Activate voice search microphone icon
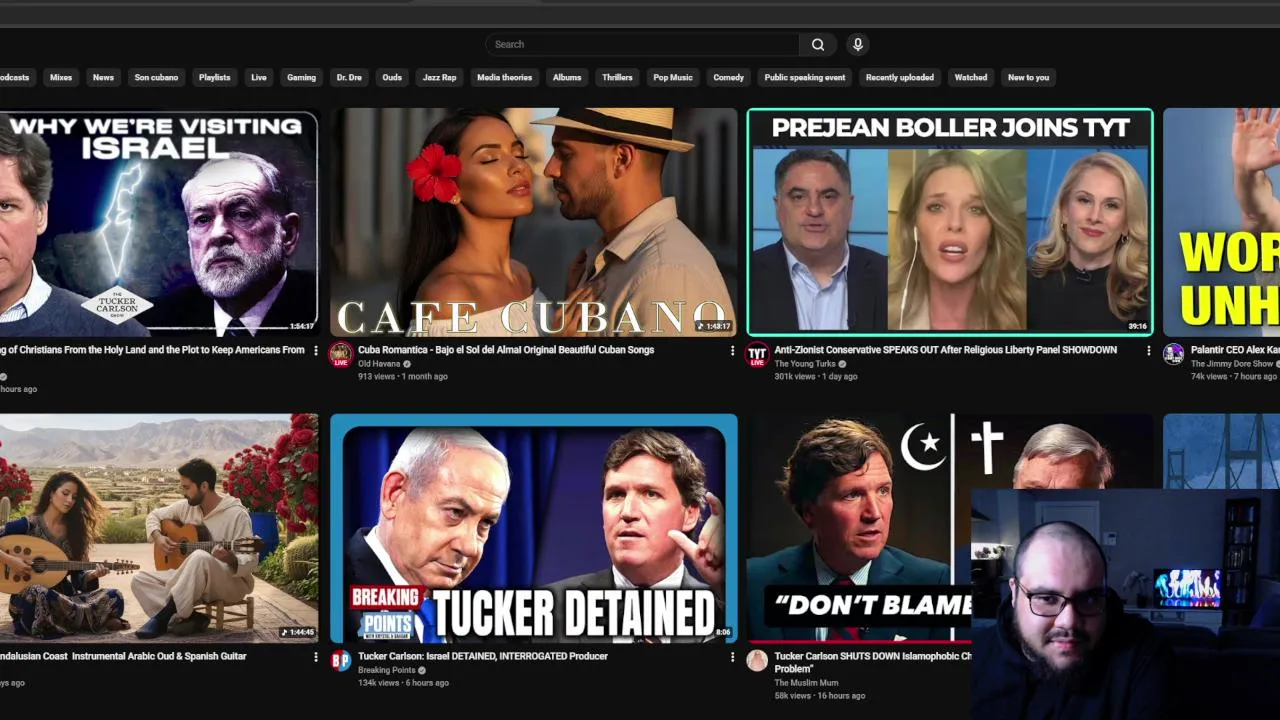1280x720 pixels. tap(857, 44)
